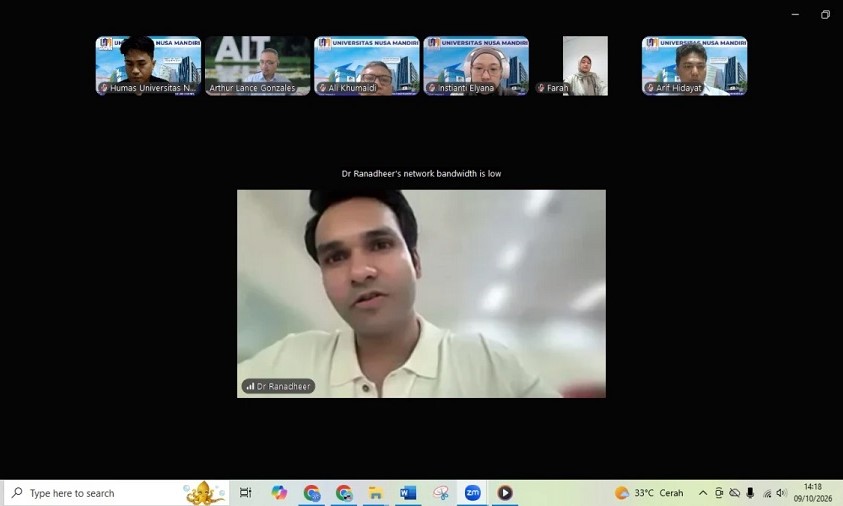
Task: Click the signal bars icon beside Dr Ranadheer
Action: point(250,386)
